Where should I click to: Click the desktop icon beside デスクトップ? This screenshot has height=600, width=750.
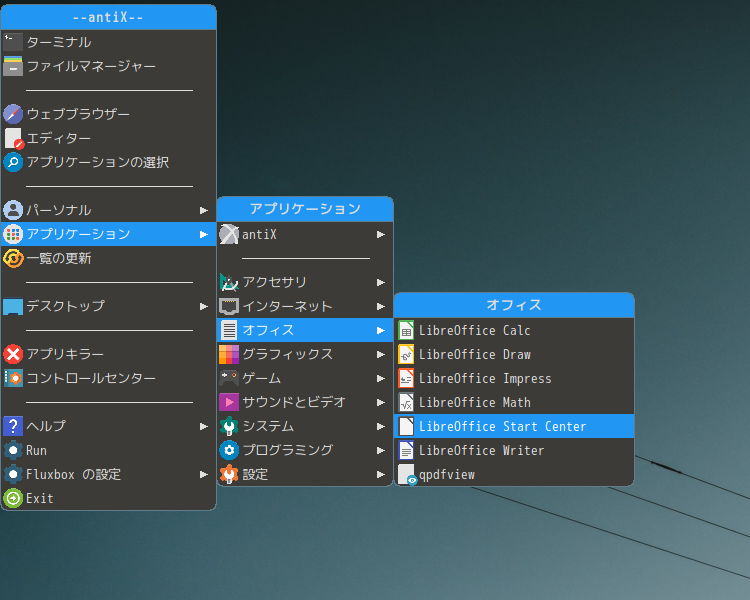pos(13,306)
